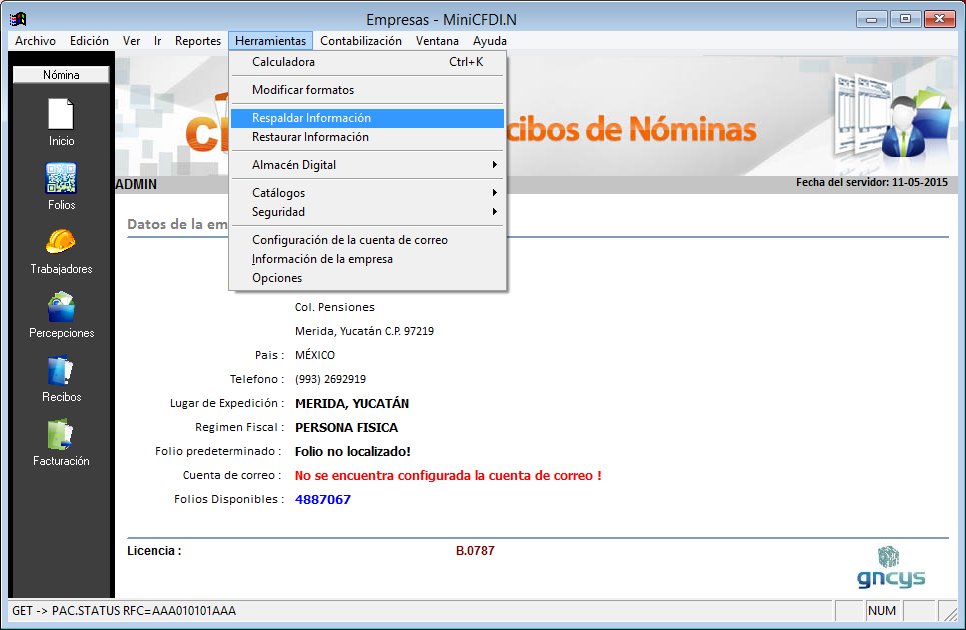Open the Ver menu
This screenshot has height=630, width=966.
click(131, 41)
